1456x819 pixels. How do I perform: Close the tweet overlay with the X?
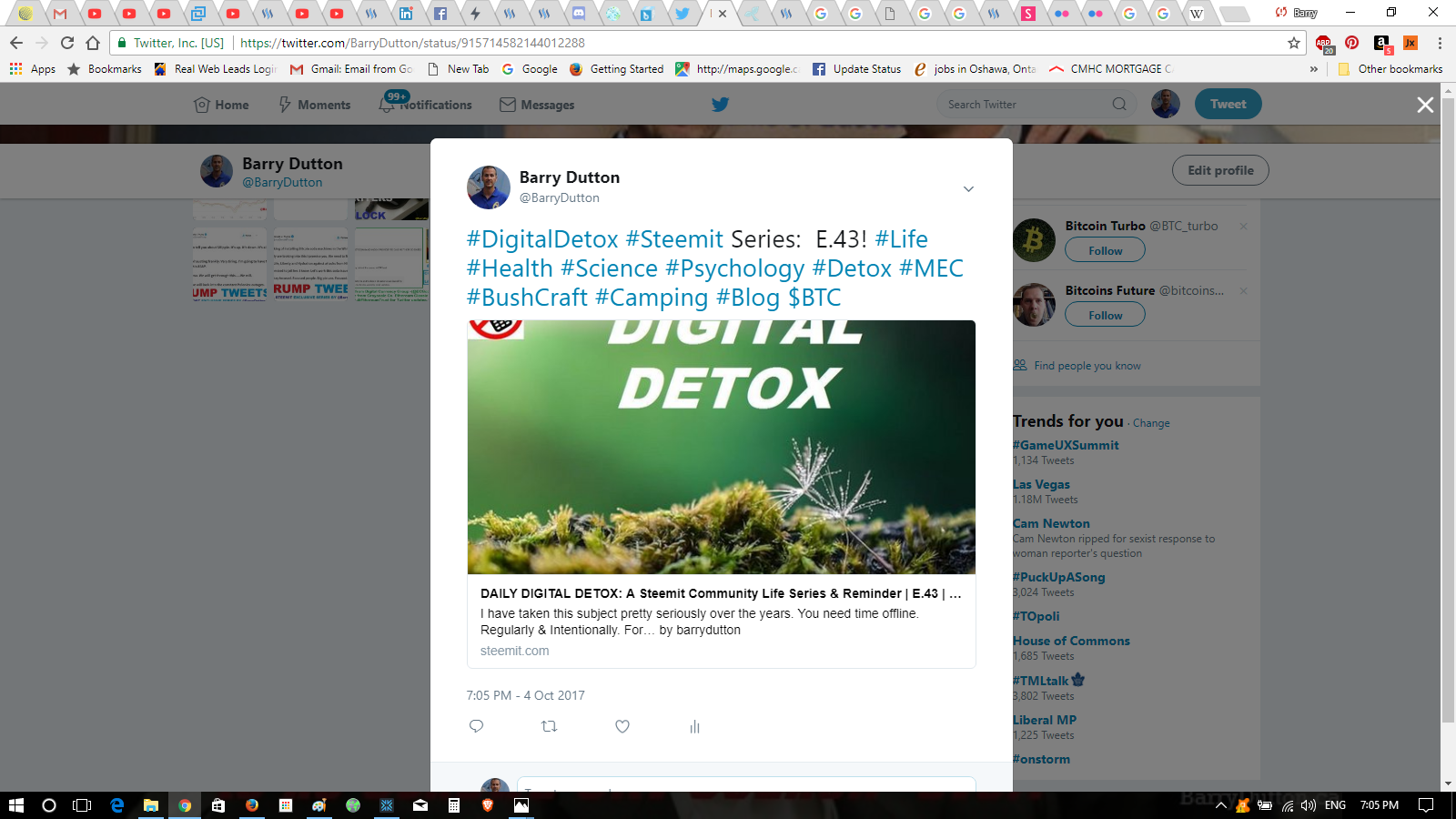pyautogui.click(x=1425, y=105)
